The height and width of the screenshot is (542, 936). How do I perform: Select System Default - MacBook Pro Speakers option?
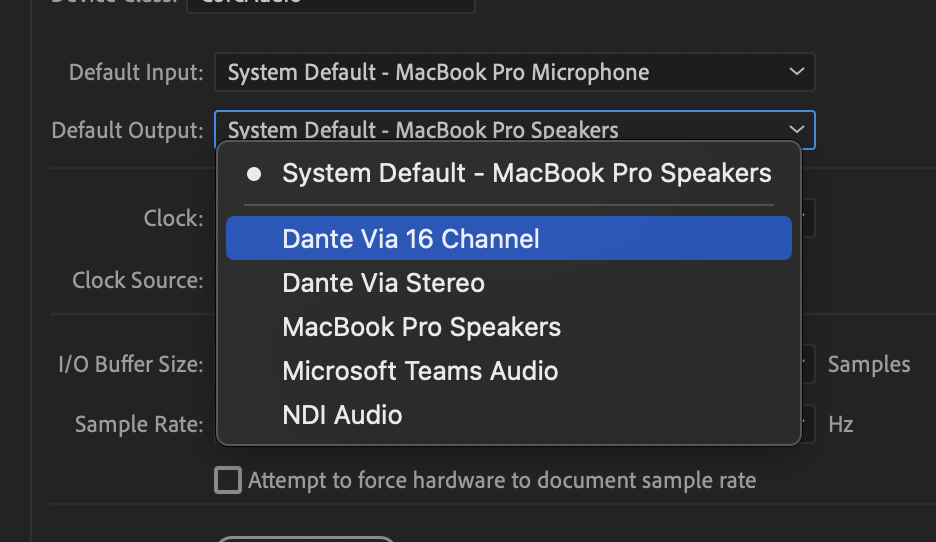point(526,173)
